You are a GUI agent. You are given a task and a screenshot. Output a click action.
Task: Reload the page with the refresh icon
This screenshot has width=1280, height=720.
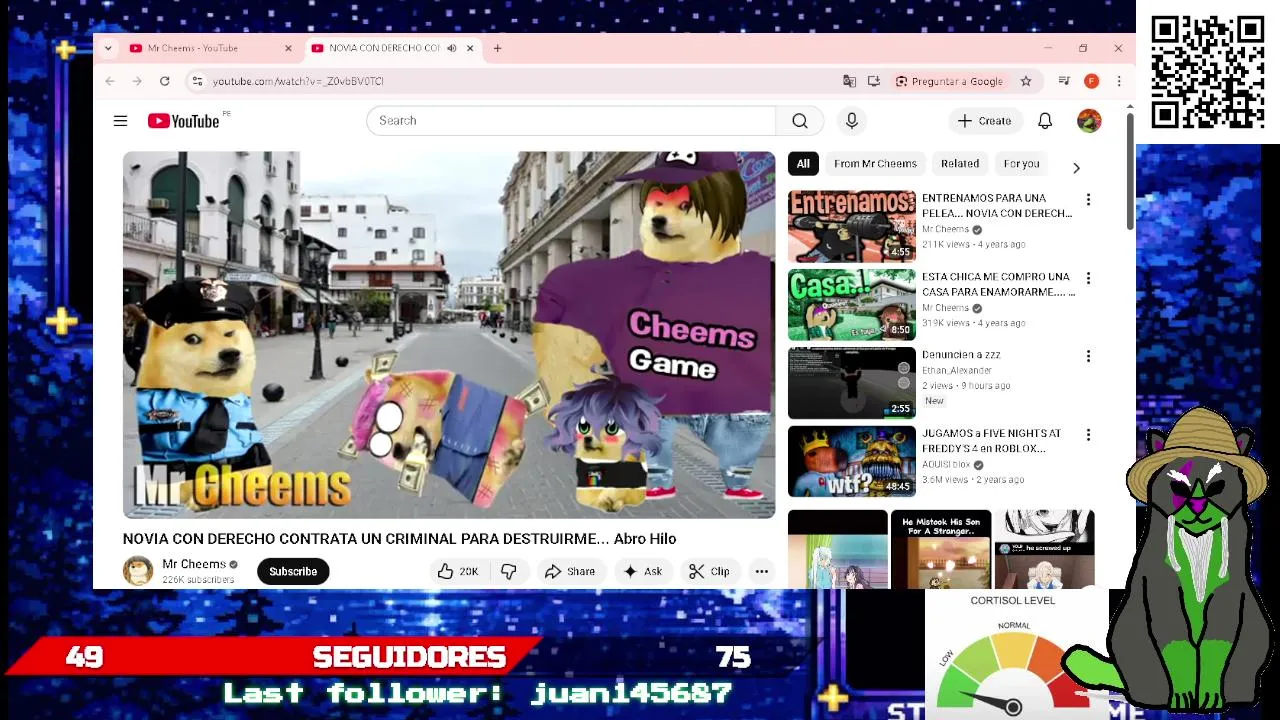tap(164, 81)
